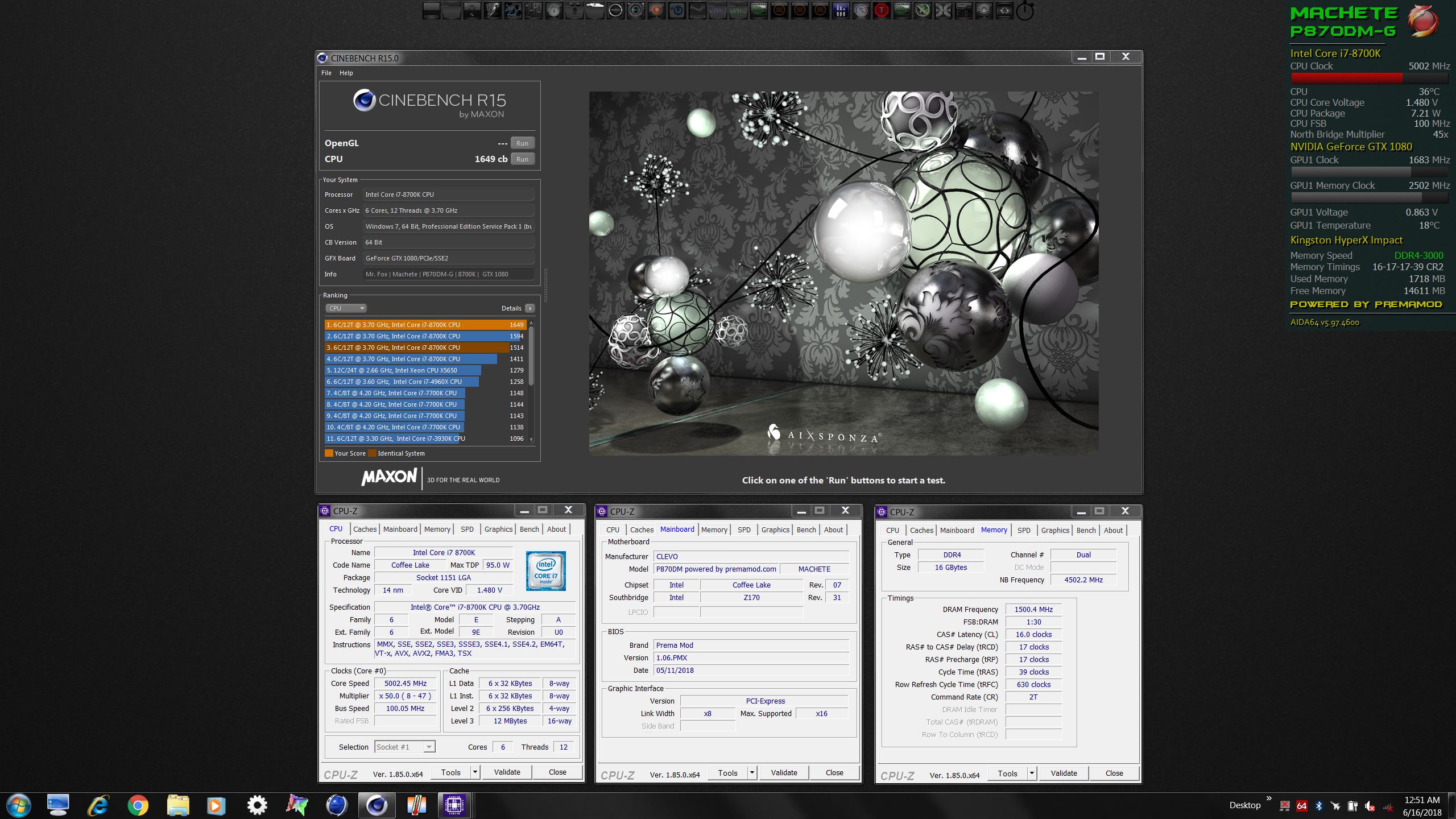
Task: Expand Details arrow in Ranking panel
Action: pyautogui.click(x=530, y=308)
